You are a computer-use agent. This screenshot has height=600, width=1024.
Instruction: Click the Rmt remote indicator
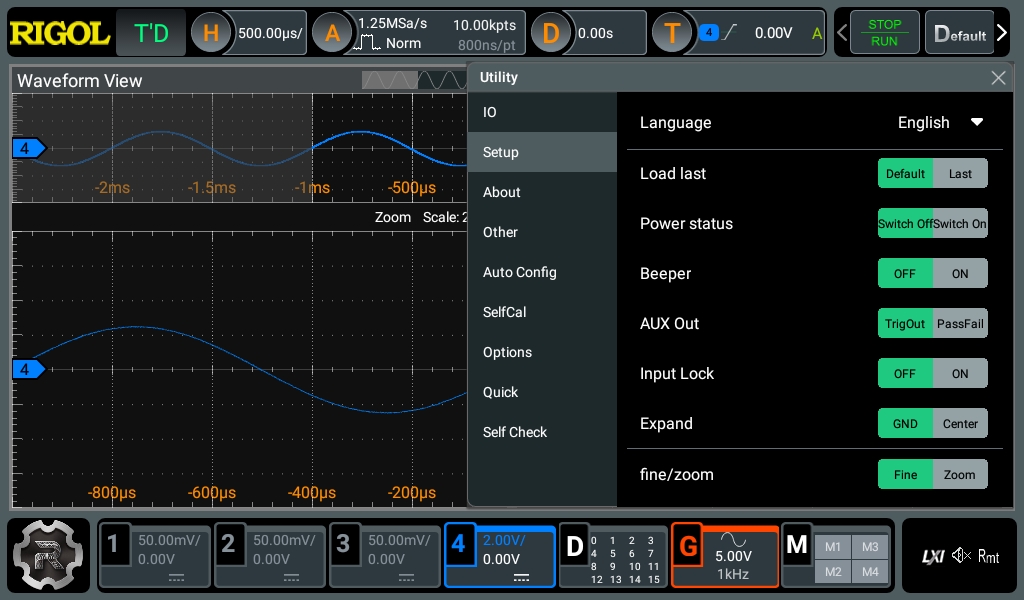point(988,557)
